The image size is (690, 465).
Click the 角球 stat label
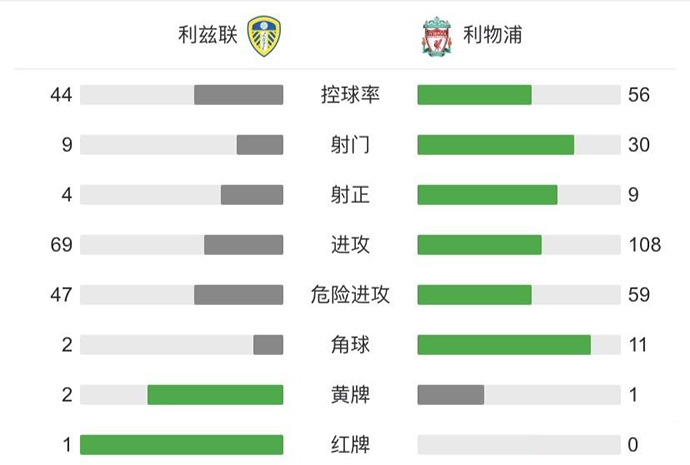tap(350, 345)
